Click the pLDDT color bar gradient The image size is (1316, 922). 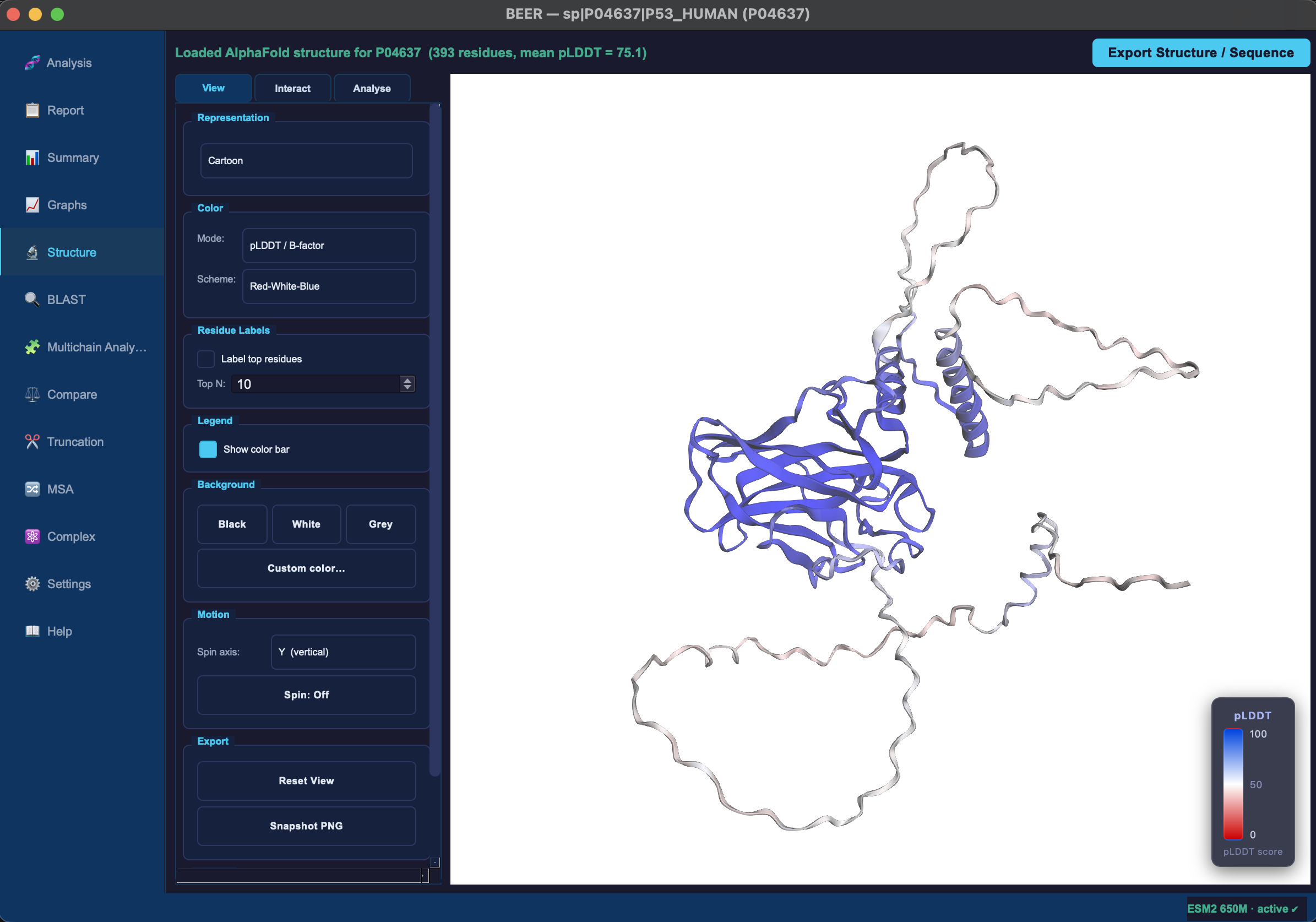coord(1233,784)
